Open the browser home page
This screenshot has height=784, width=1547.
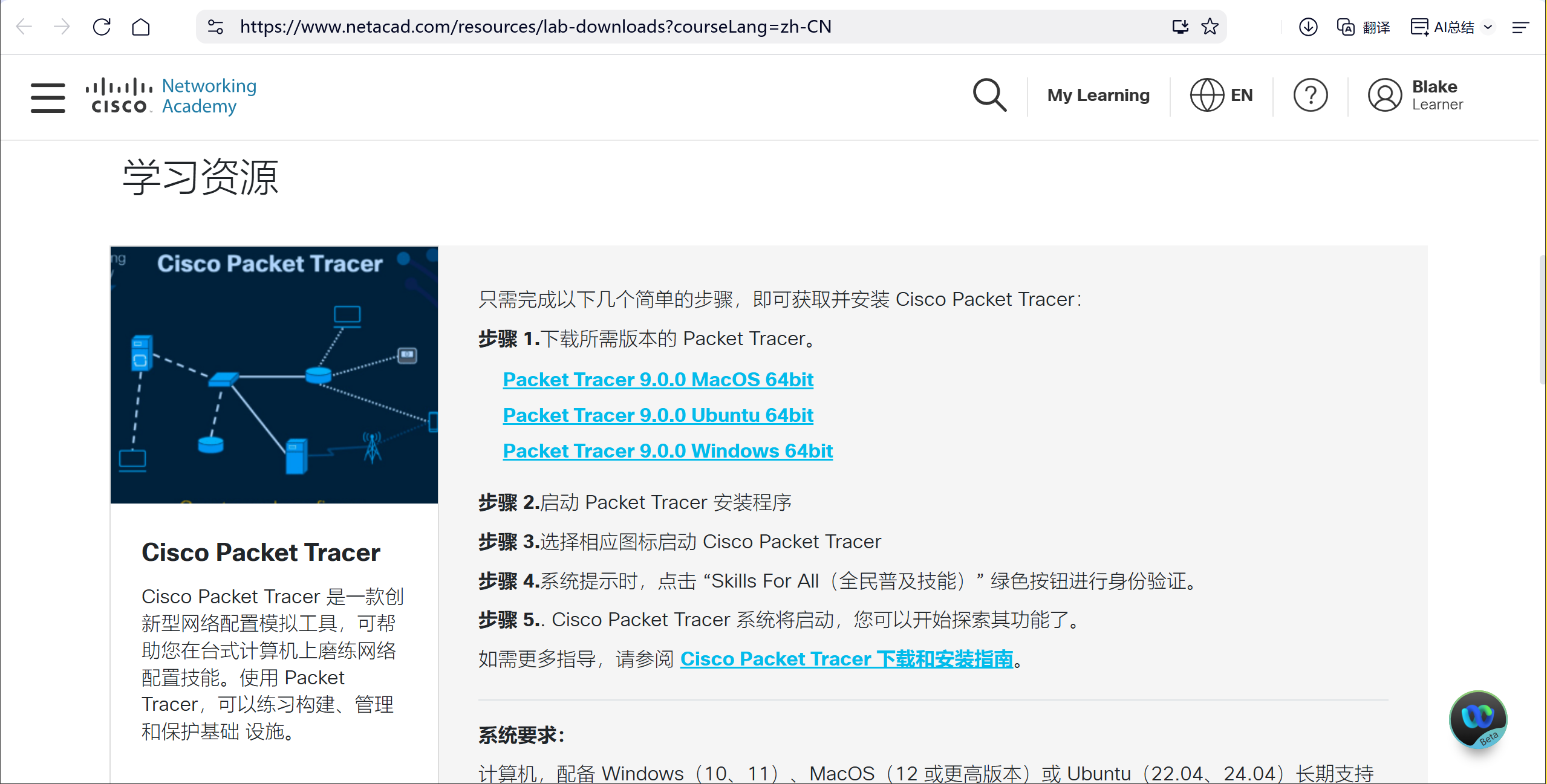coord(141,27)
